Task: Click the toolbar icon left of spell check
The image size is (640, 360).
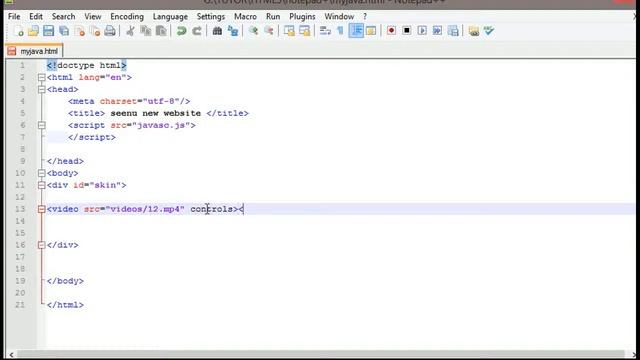Action: pyautogui.click(x=473, y=31)
